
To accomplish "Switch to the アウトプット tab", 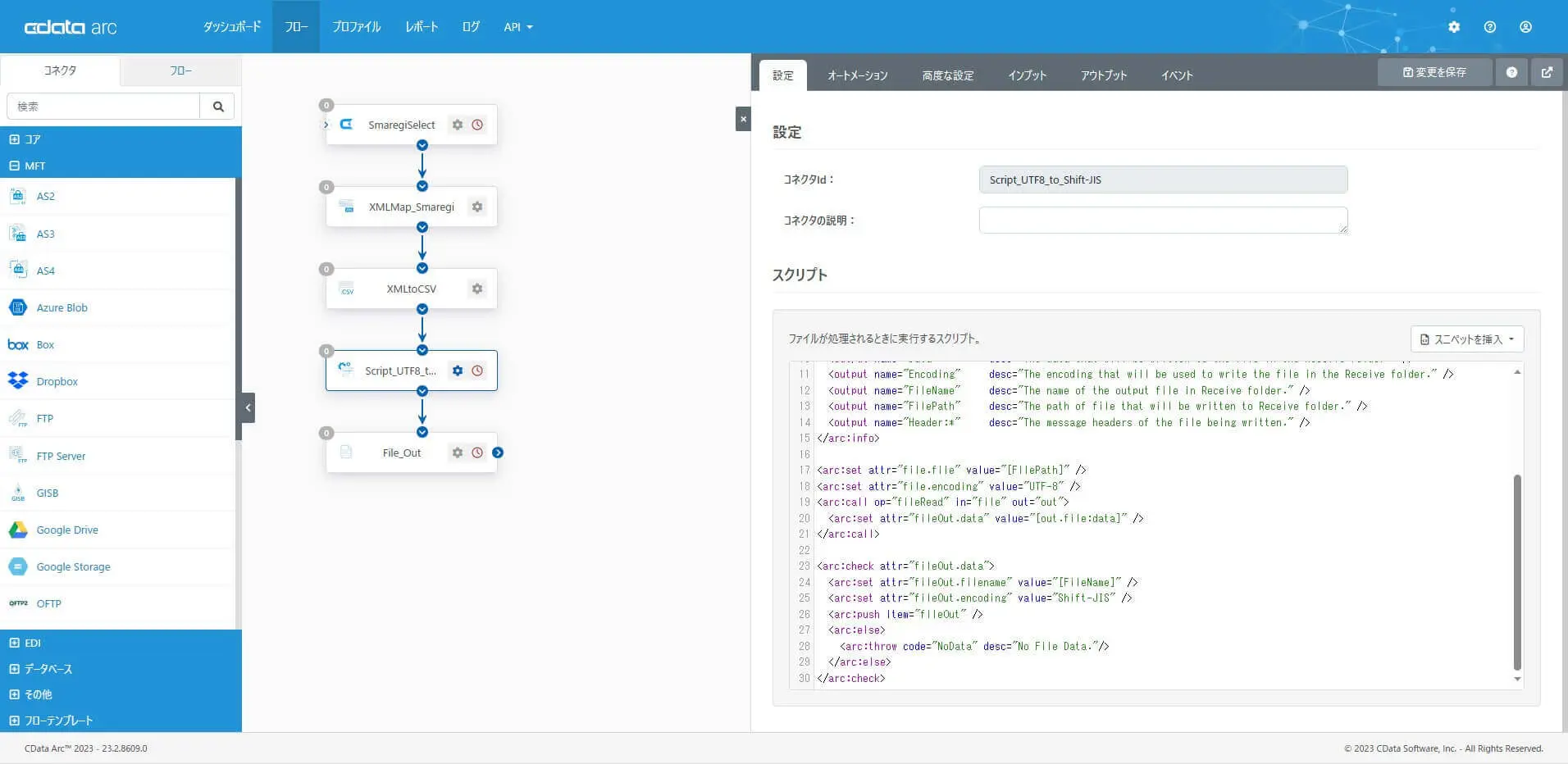I will 1103,75.
